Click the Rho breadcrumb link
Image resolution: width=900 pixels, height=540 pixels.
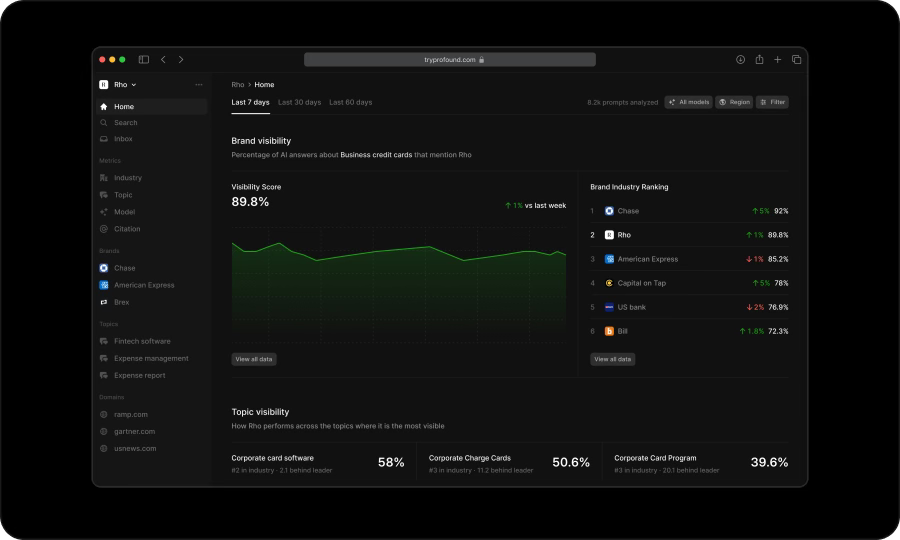238,84
